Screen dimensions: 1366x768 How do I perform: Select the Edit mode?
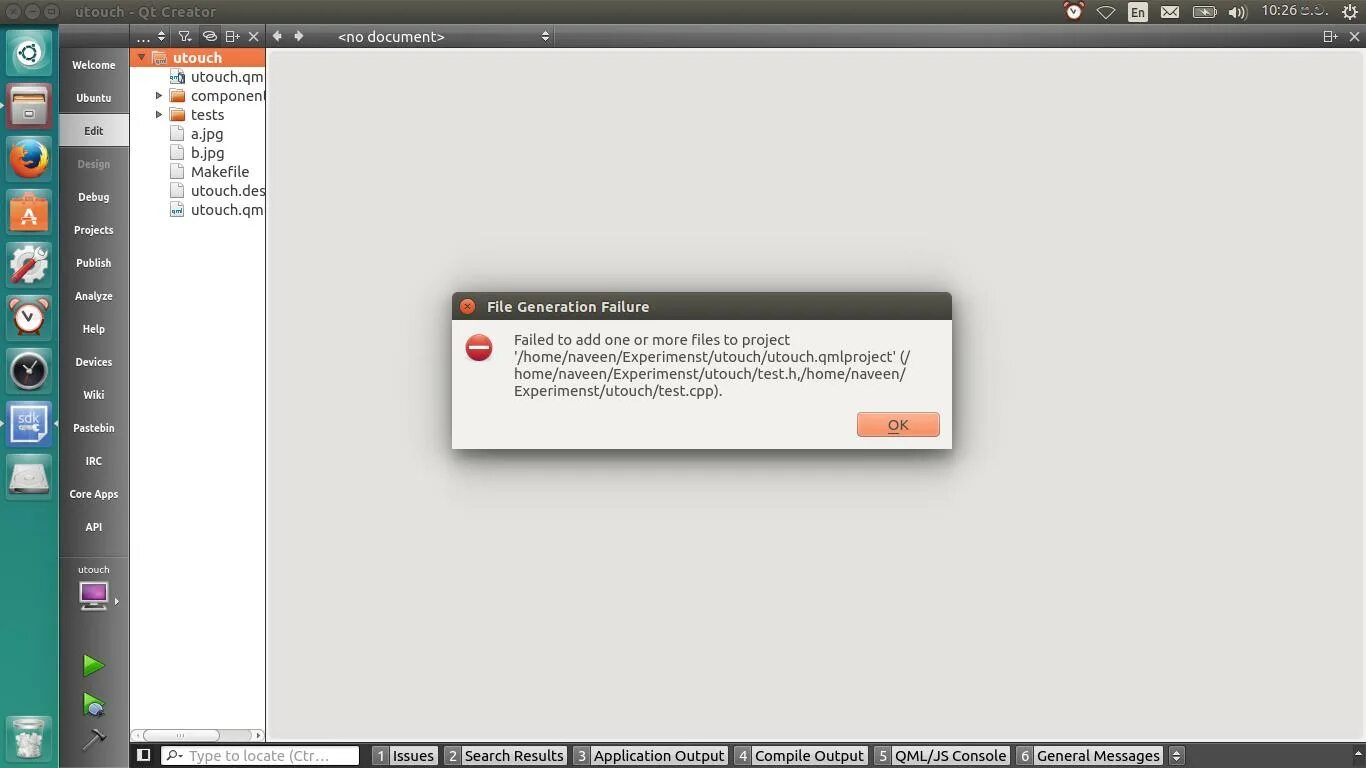click(x=93, y=131)
